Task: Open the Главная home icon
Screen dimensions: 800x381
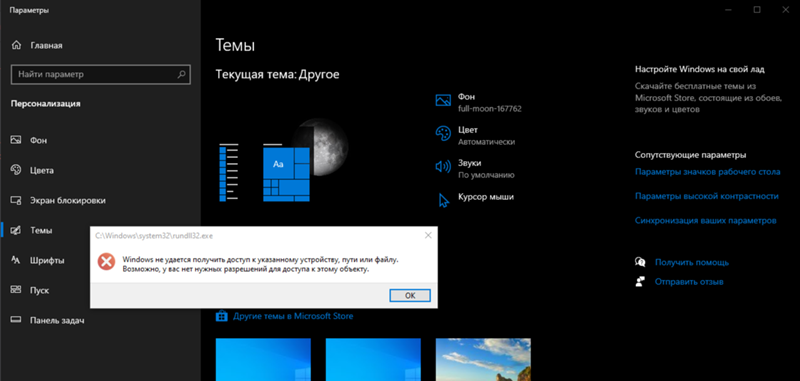Action: 16,45
